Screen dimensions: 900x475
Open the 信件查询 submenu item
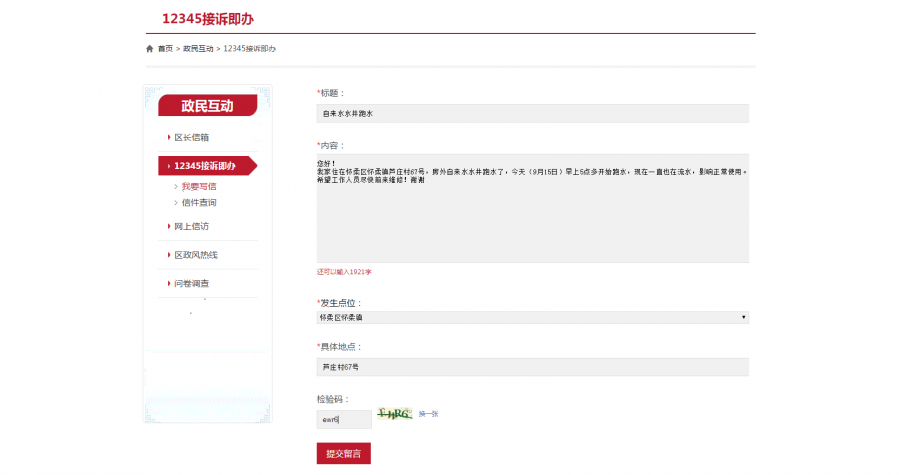coord(198,202)
